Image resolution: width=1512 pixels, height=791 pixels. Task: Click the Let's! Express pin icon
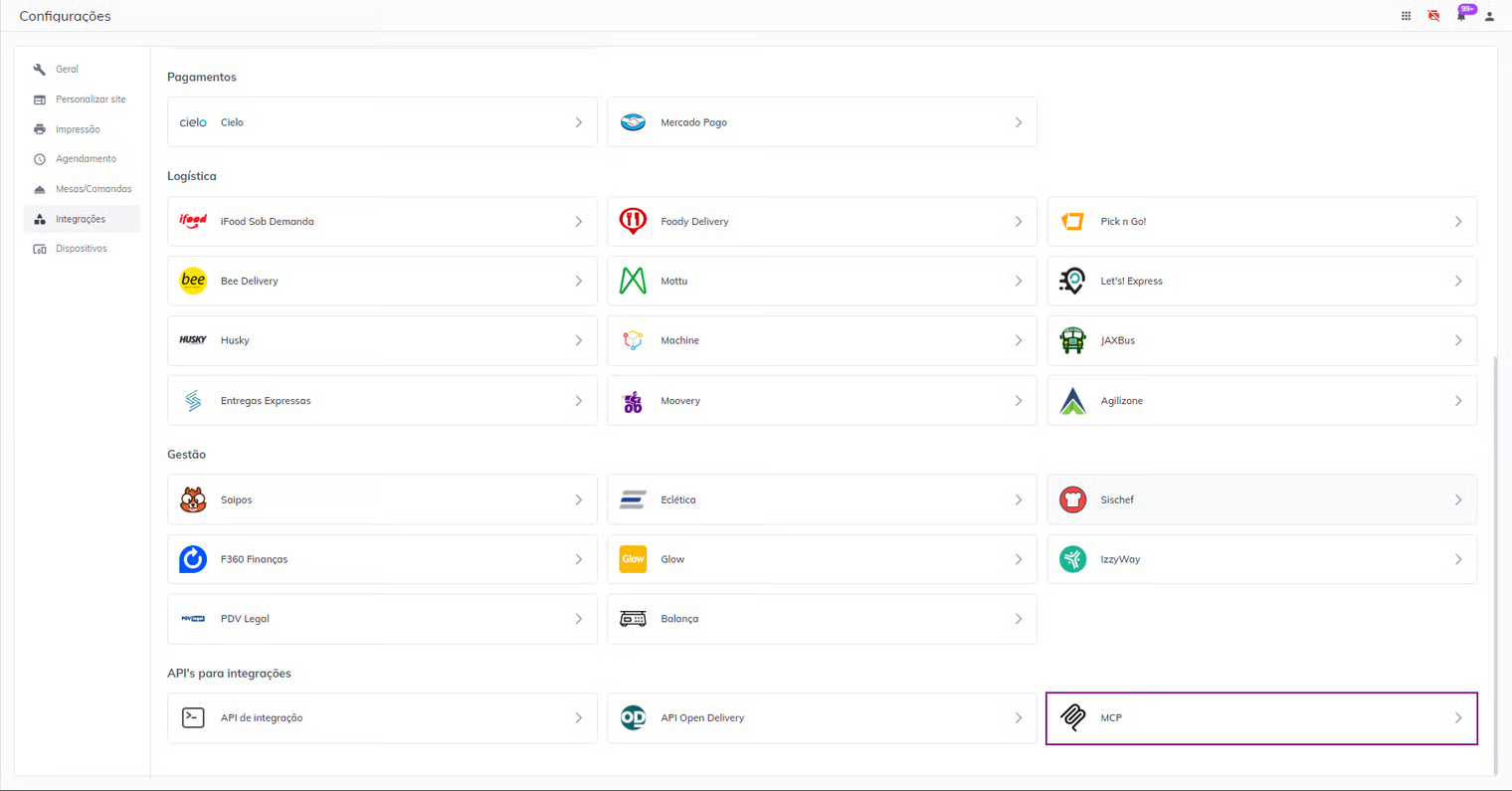[1072, 281]
